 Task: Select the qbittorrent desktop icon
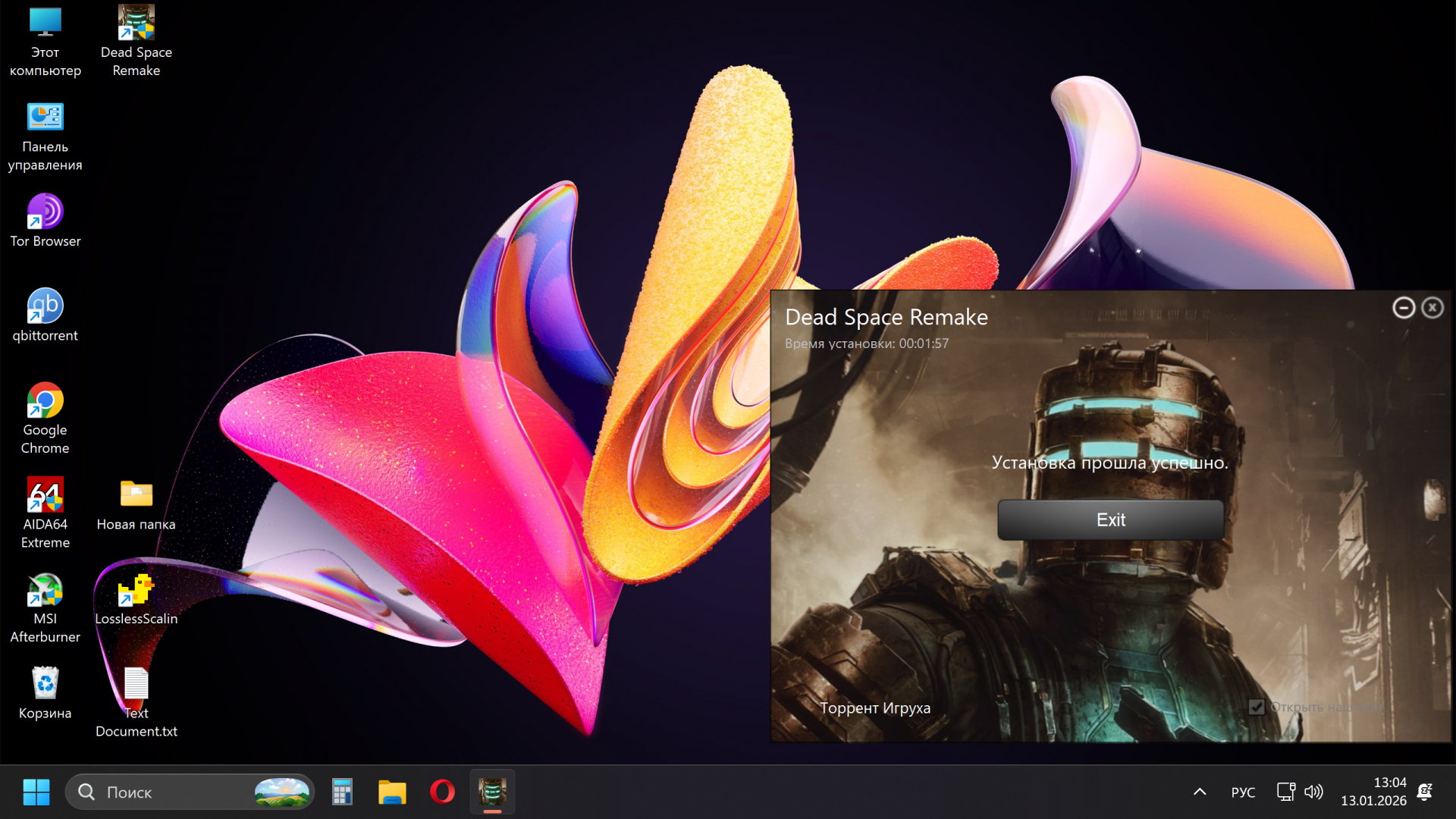(45, 306)
